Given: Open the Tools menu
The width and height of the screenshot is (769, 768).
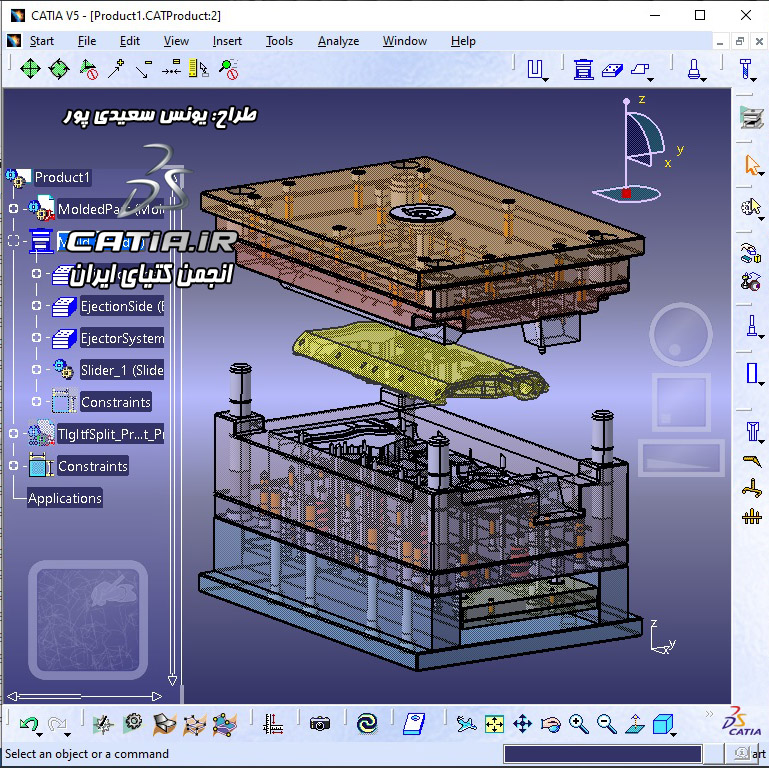Looking at the screenshot, I should [x=279, y=41].
